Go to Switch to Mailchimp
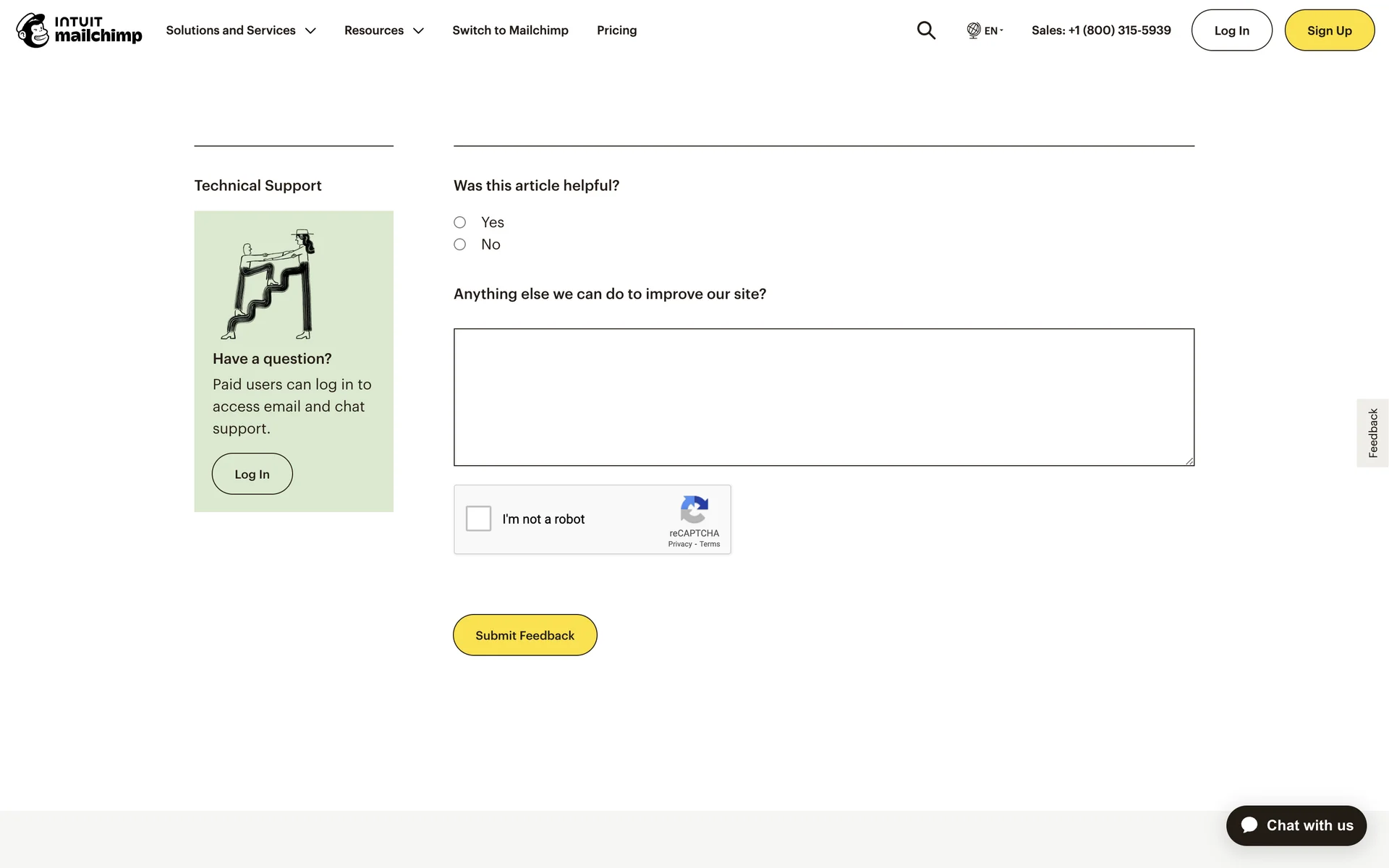 pyautogui.click(x=510, y=30)
